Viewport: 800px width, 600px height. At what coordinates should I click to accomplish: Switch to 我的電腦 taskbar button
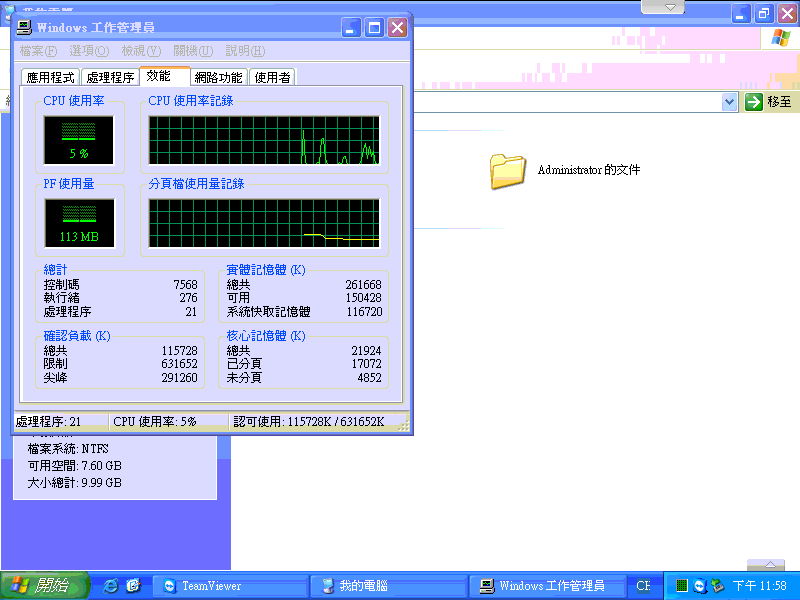[x=389, y=586]
